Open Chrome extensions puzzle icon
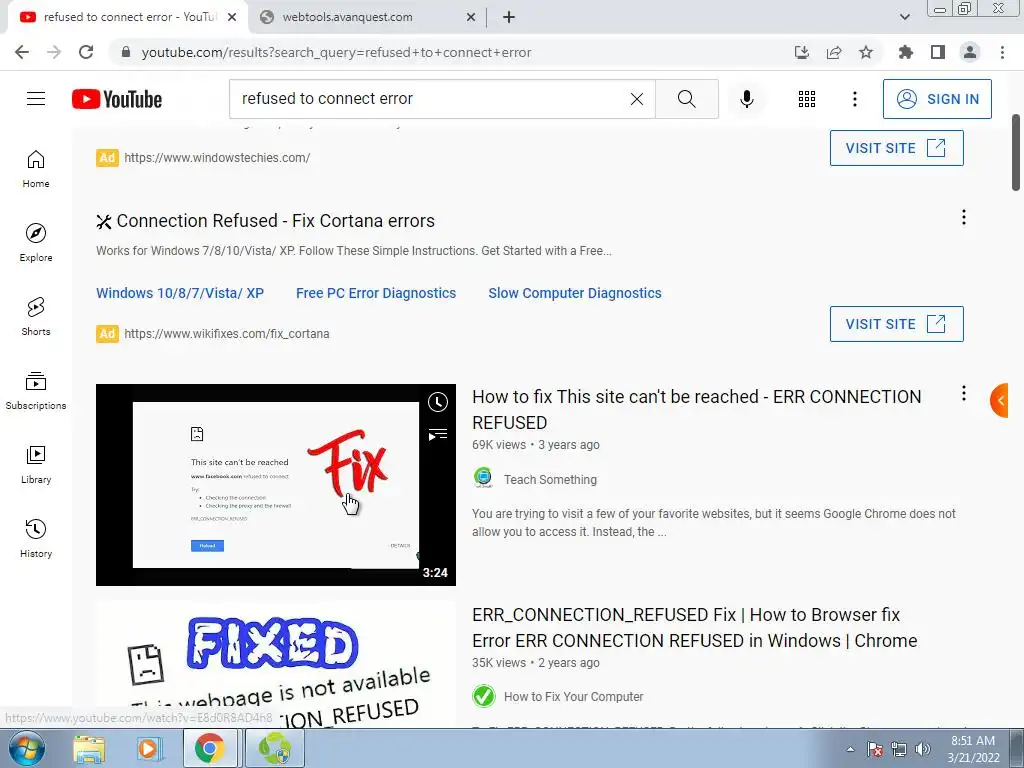This screenshot has height=768, width=1024. pyautogui.click(x=905, y=52)
